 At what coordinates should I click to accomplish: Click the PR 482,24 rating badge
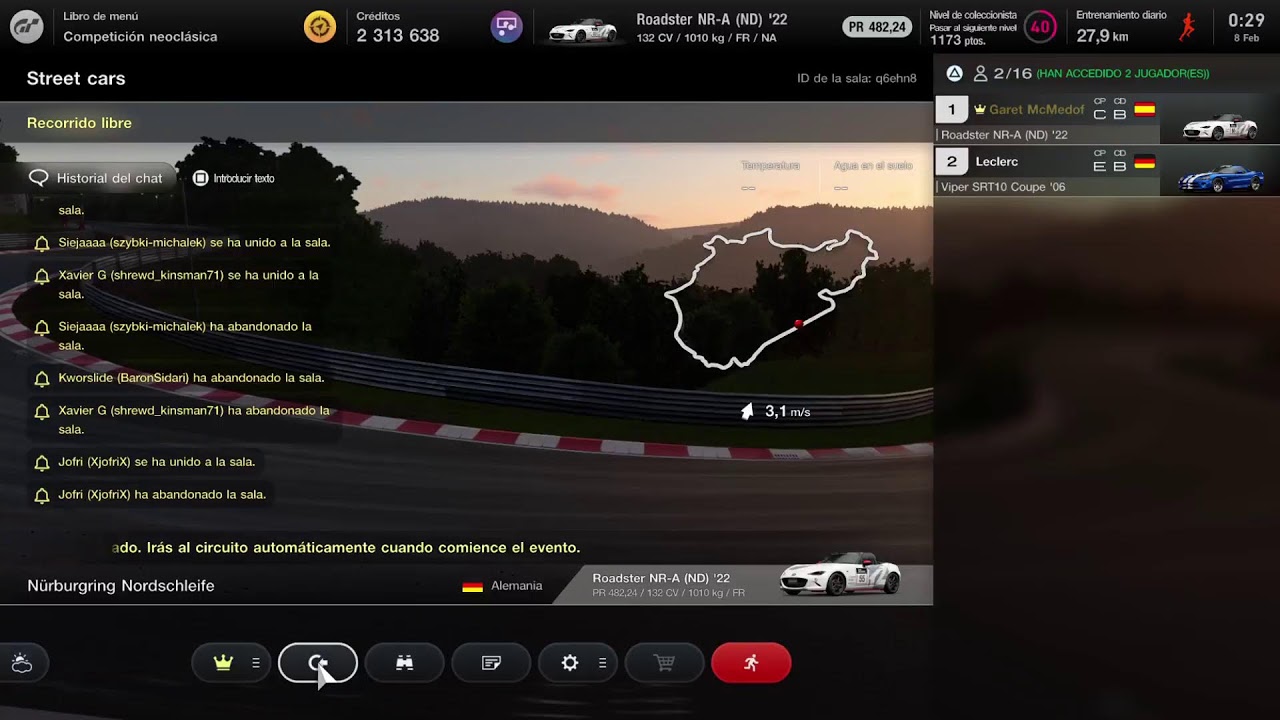pos(877,27)
